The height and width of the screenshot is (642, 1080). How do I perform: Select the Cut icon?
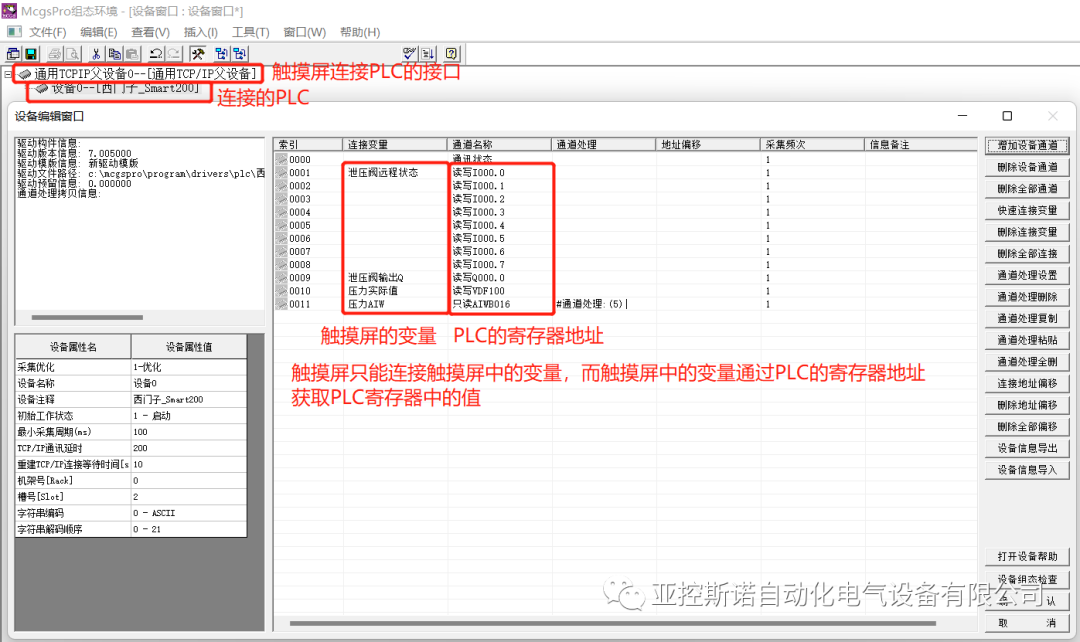tap(95, 54)
